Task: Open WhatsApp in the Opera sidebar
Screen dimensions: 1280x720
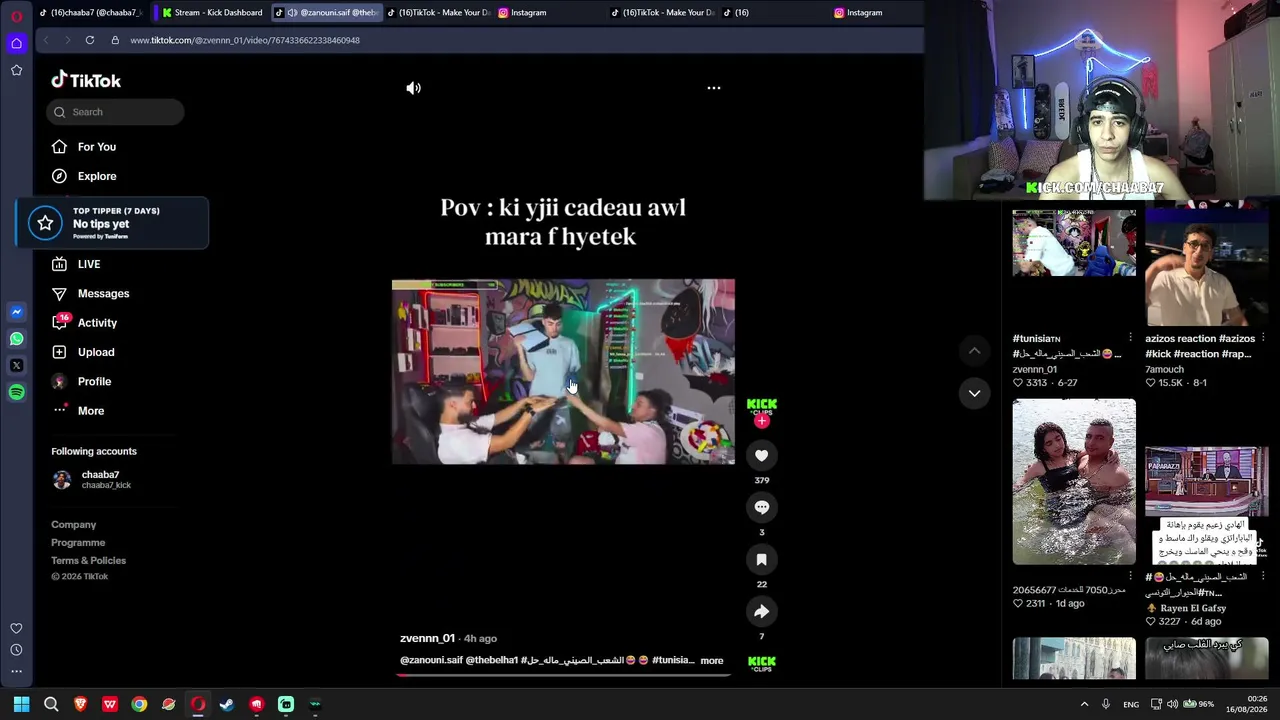Action: pyautogui.click(x=16, y=339)
